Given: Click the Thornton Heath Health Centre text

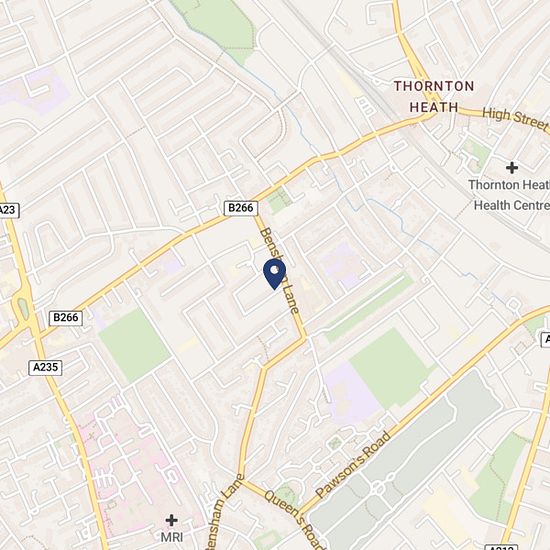Looking at the screenshot, I should pyautogui.click(x=509, y=195).
